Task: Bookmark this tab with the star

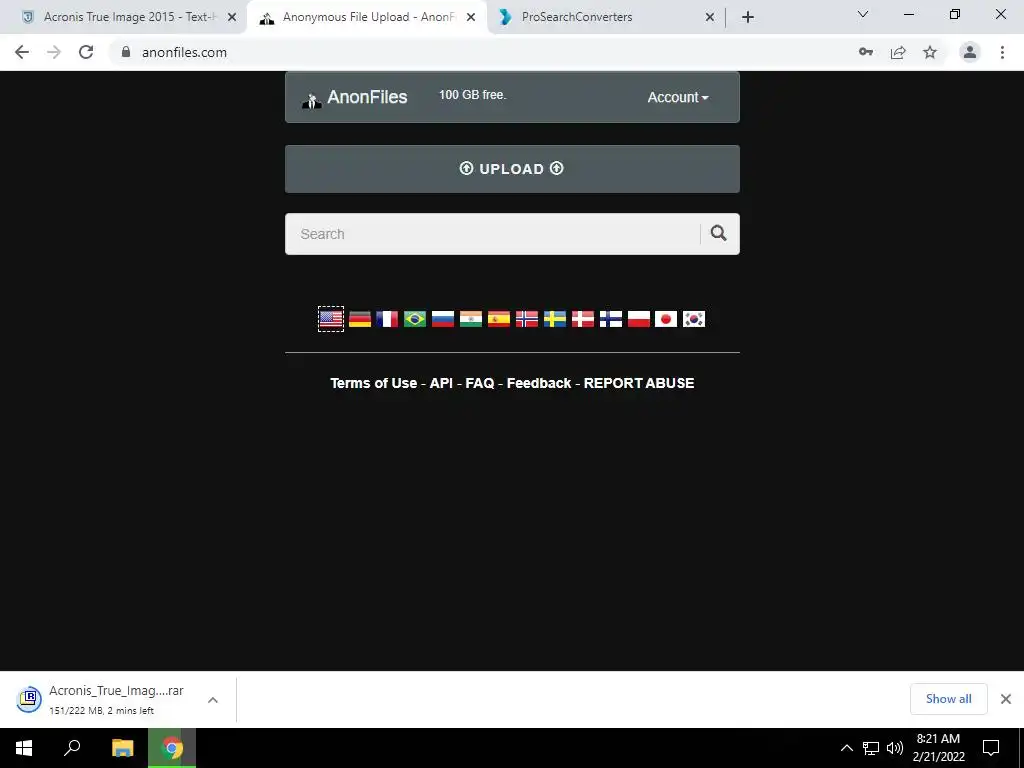Action: [930, 52]
